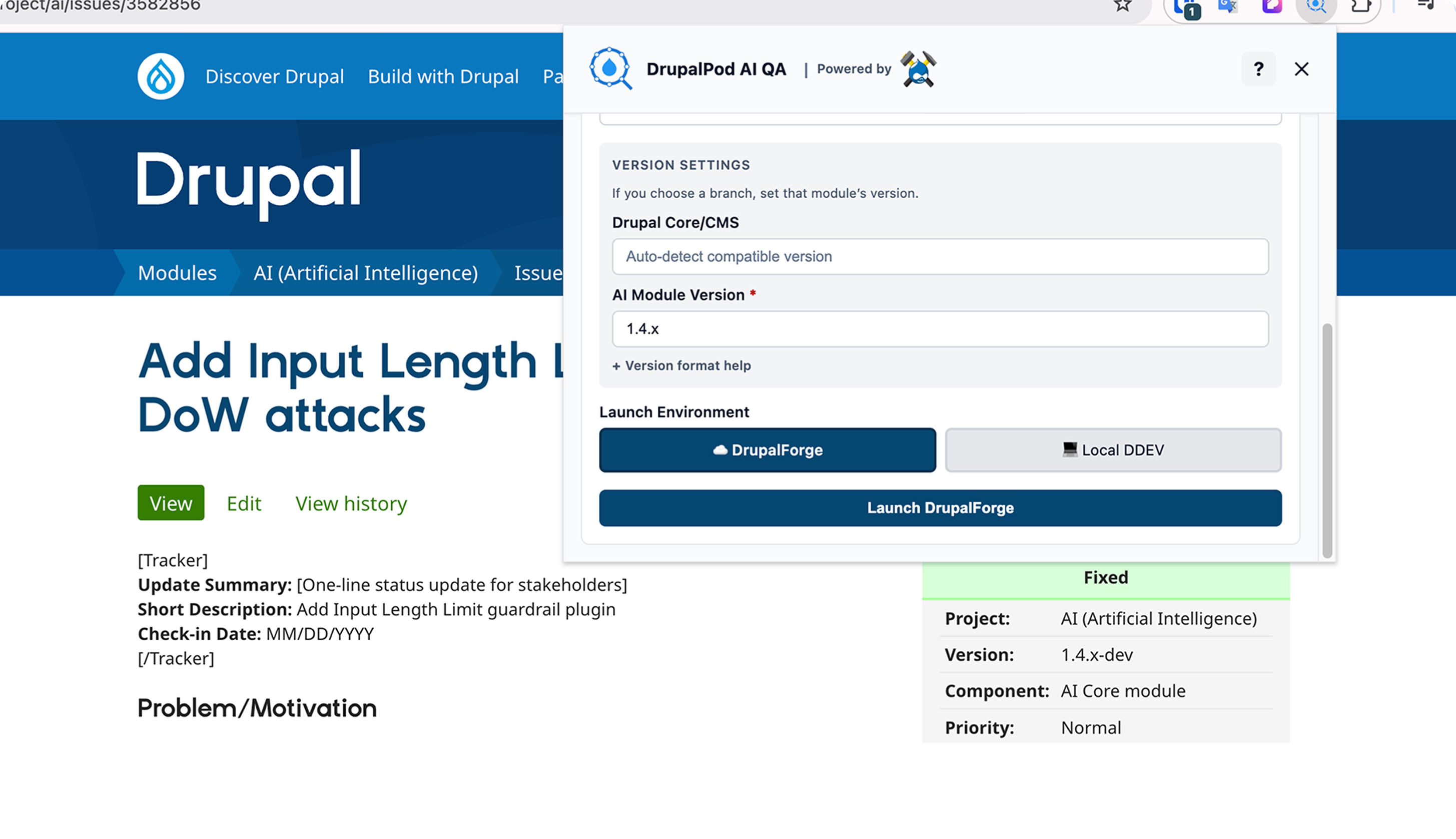Click Launch DrupalForge button
The width and height of the screenshot is (1456, 839).
click(940, 508)
